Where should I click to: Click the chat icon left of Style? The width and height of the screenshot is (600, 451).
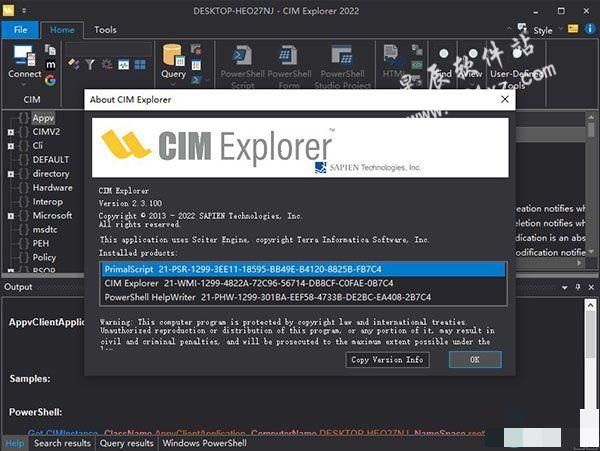tap(522, 28)
